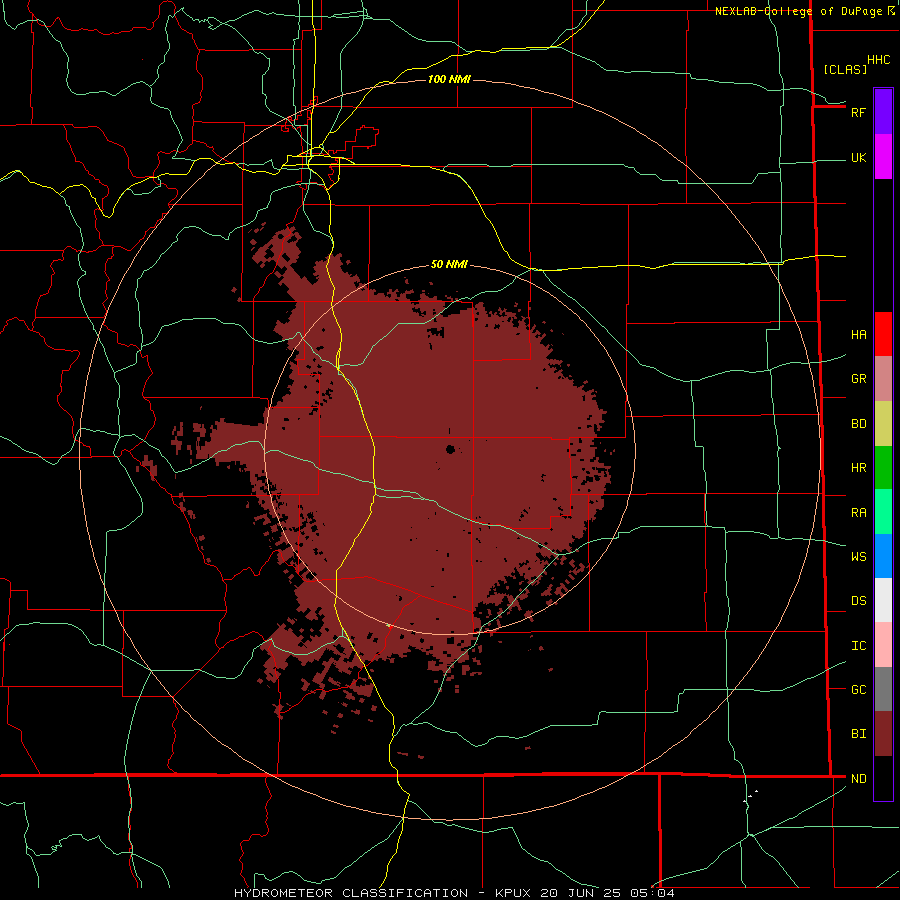
Task: Click the 100 NMI range ring label
Action: pyautogui.click(x=449, y=79)
